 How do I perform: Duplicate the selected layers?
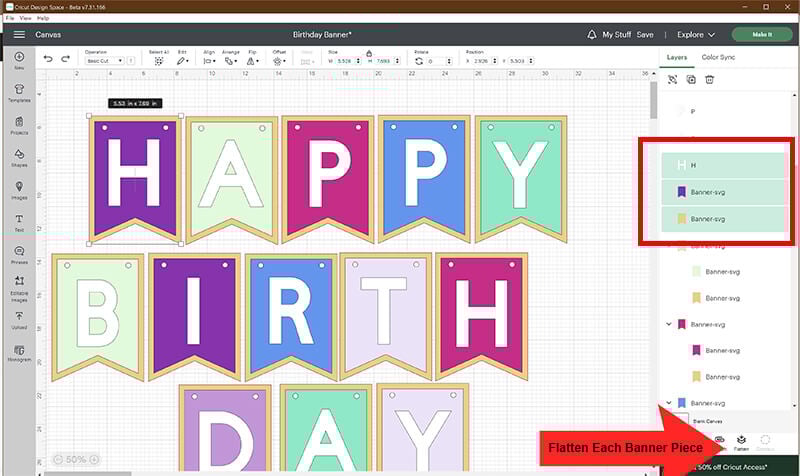pos(691,80)
